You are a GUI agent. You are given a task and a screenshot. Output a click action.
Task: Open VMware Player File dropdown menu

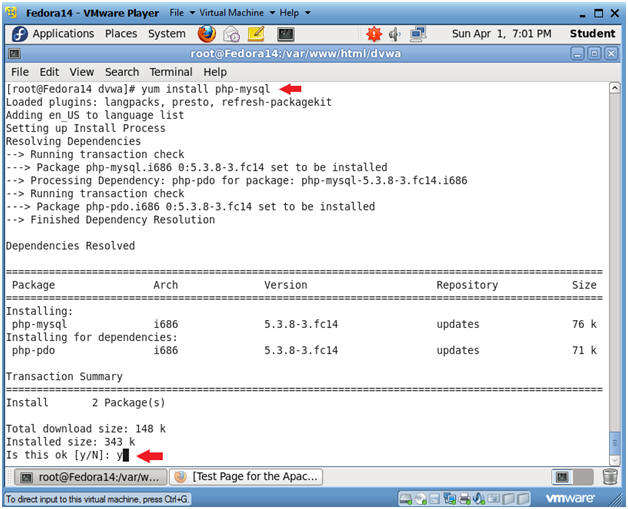[182, 13]
